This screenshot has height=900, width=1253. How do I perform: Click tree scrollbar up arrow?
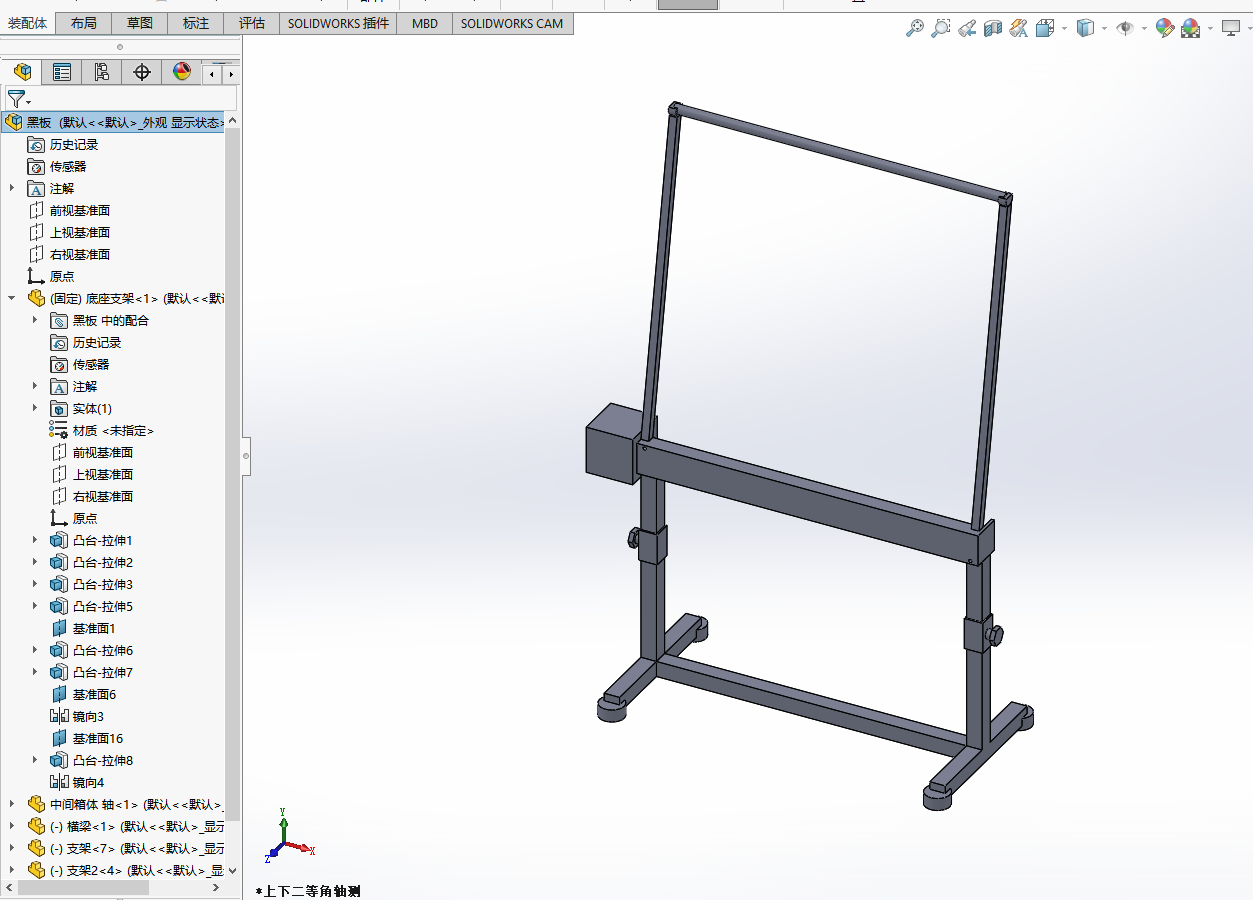(233, 121)
